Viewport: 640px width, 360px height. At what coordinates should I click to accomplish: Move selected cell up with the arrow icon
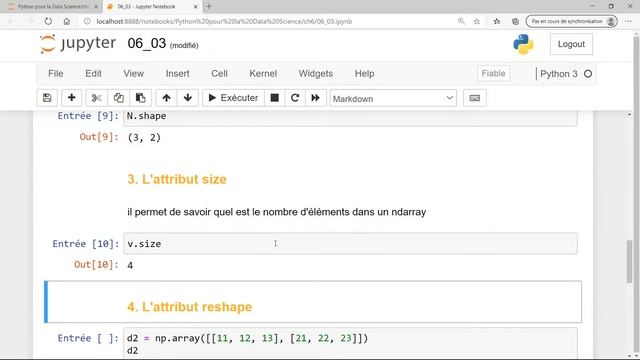166,98
